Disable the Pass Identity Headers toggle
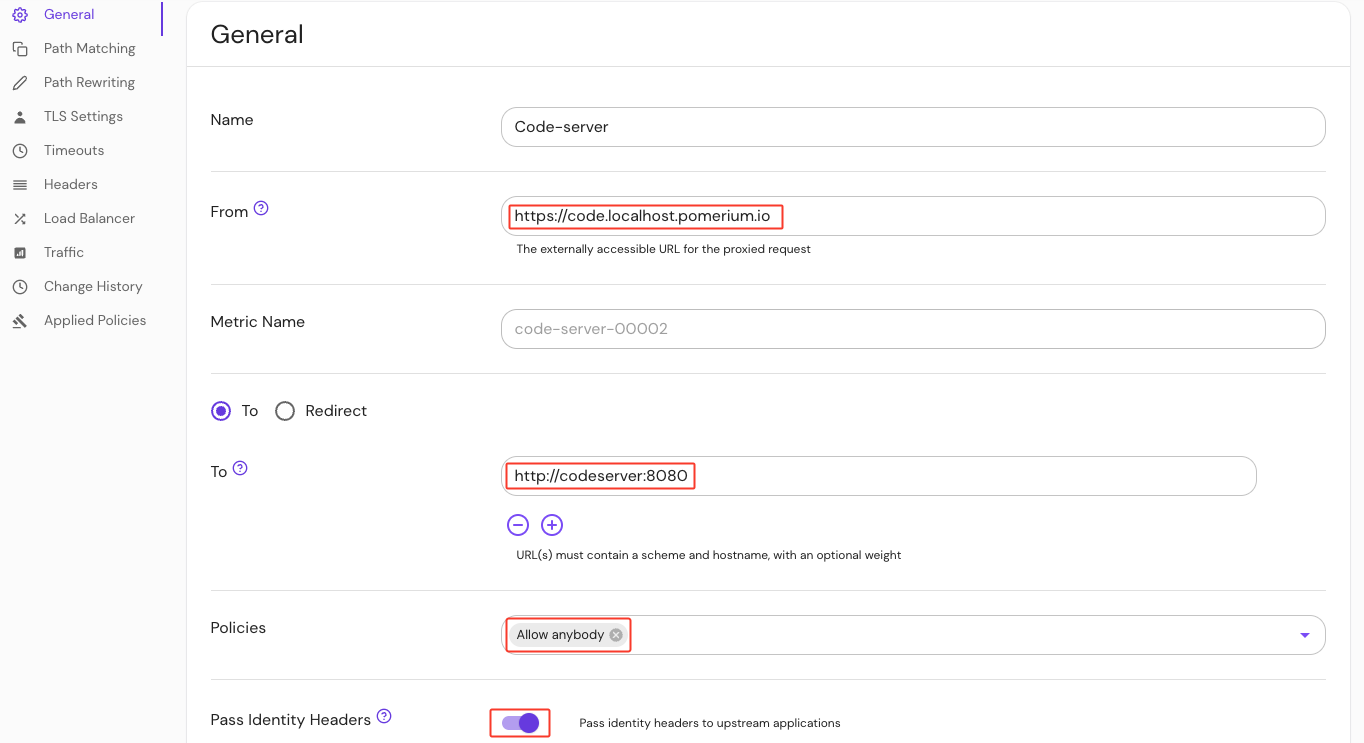This screenshot has height=743, width=1364. [520, 723]
